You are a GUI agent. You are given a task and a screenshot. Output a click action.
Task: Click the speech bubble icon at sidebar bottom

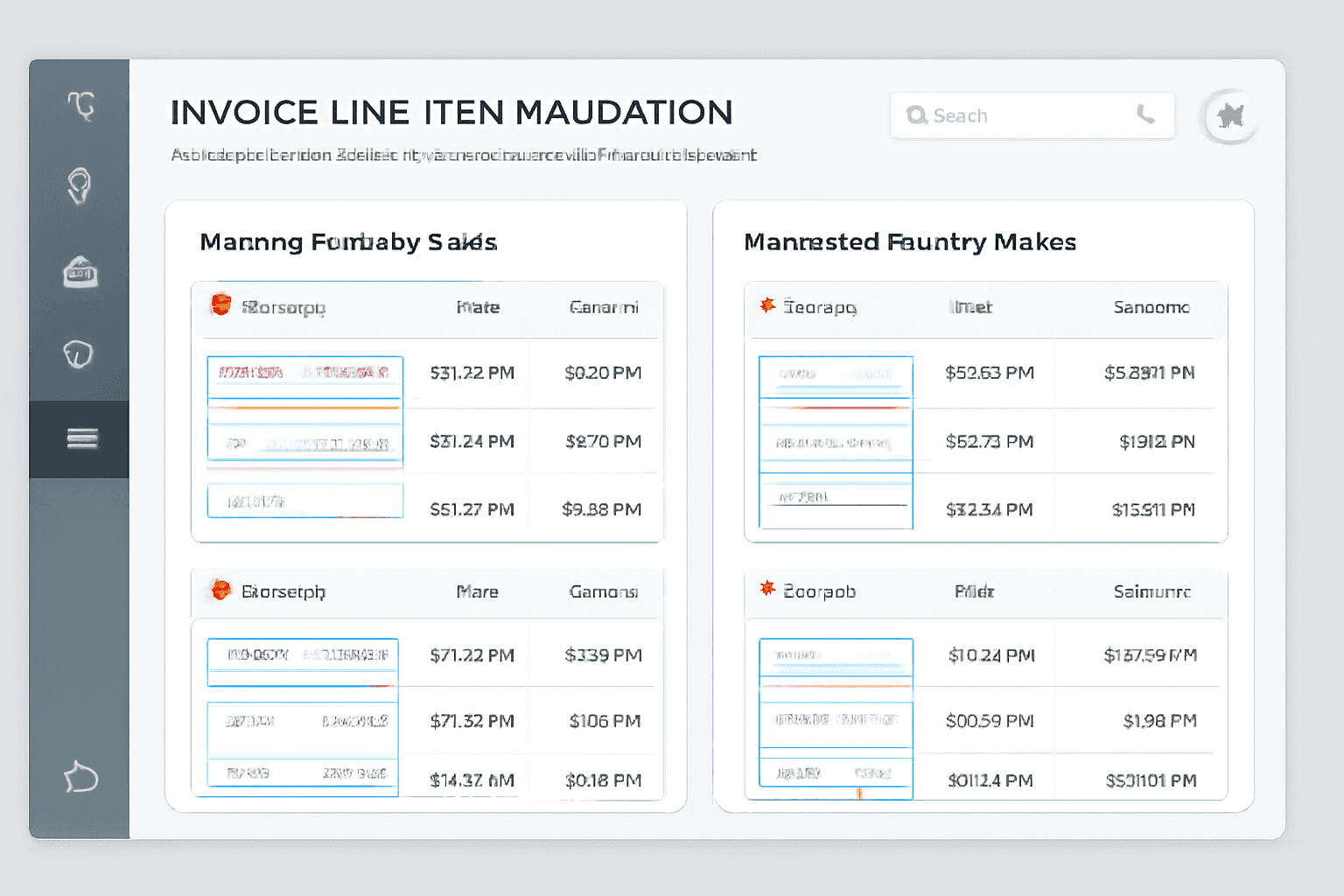tap(80, 776)
